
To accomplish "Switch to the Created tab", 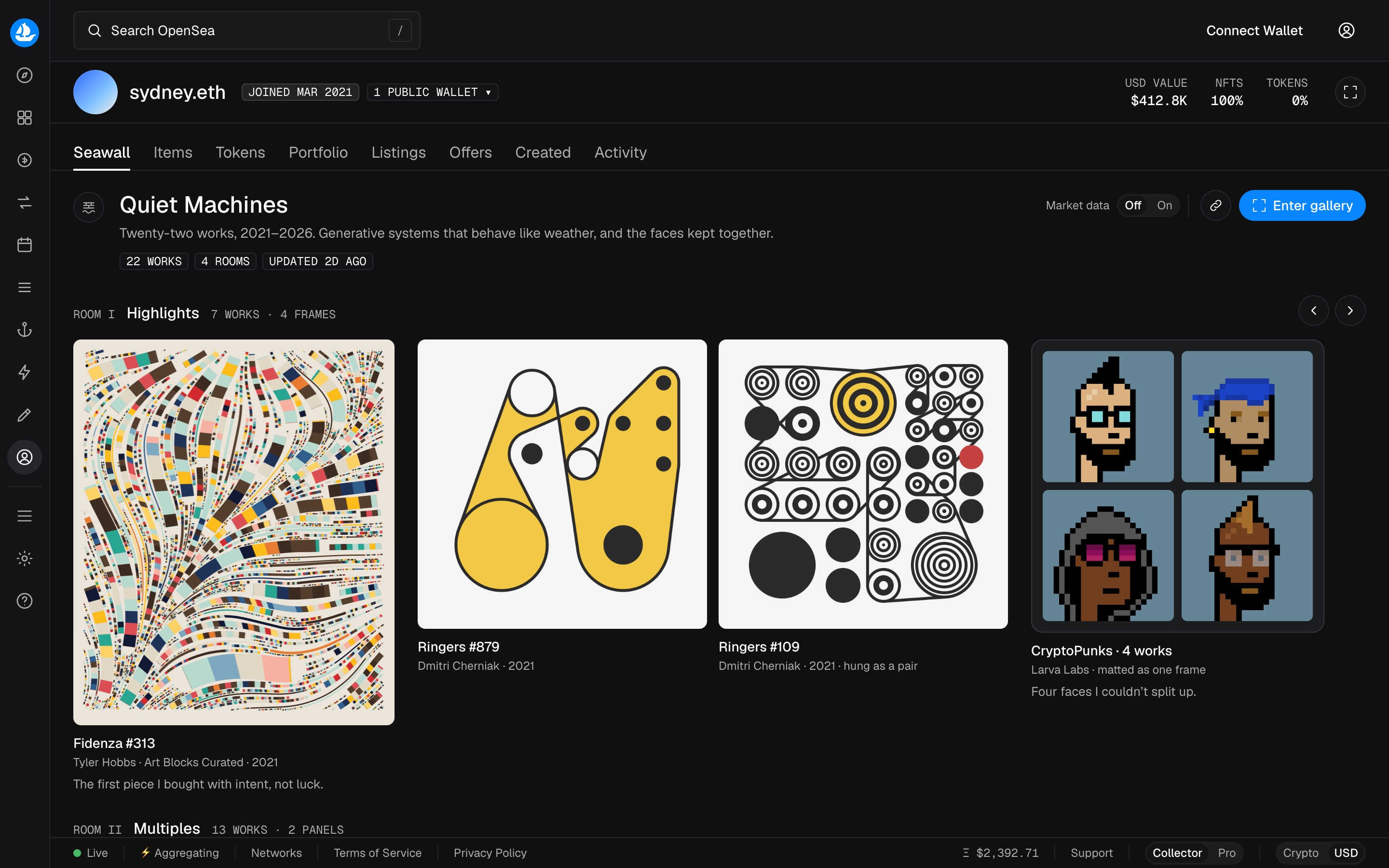I will click(543, 153).
